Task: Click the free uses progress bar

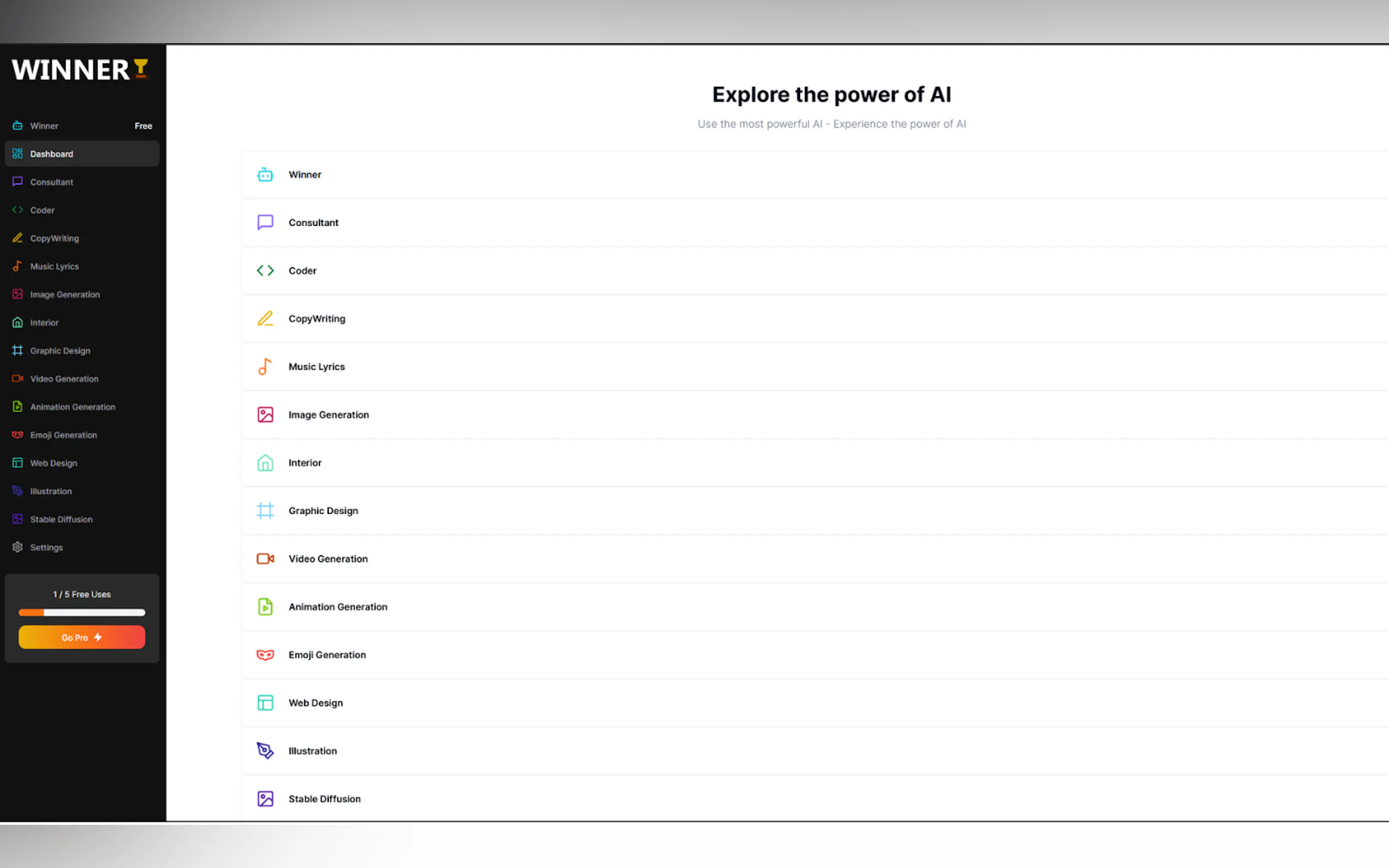Action: click(x=82, y=613)
